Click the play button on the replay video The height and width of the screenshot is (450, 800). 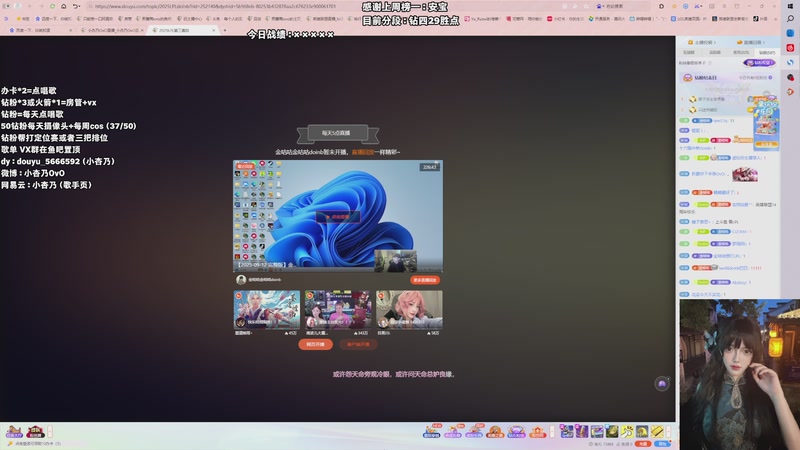tap(338, 217)
